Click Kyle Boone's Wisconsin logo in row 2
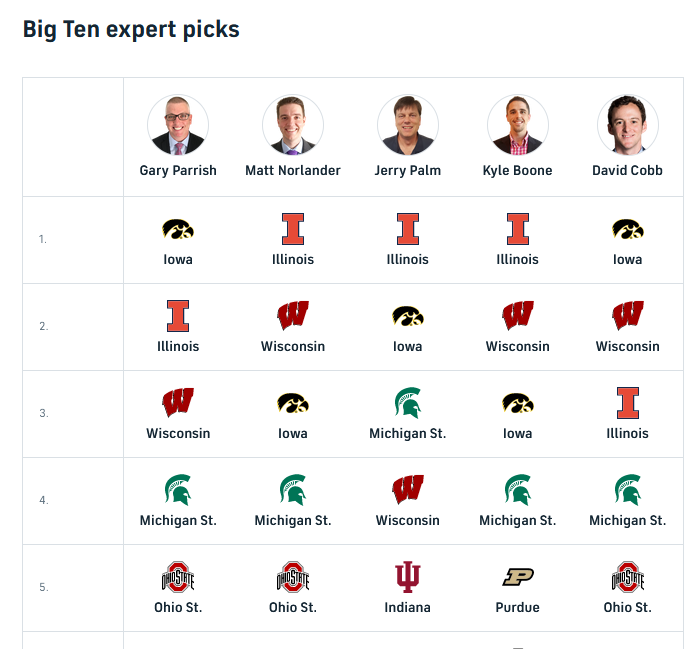694x649 pixels. coord(518,316)
